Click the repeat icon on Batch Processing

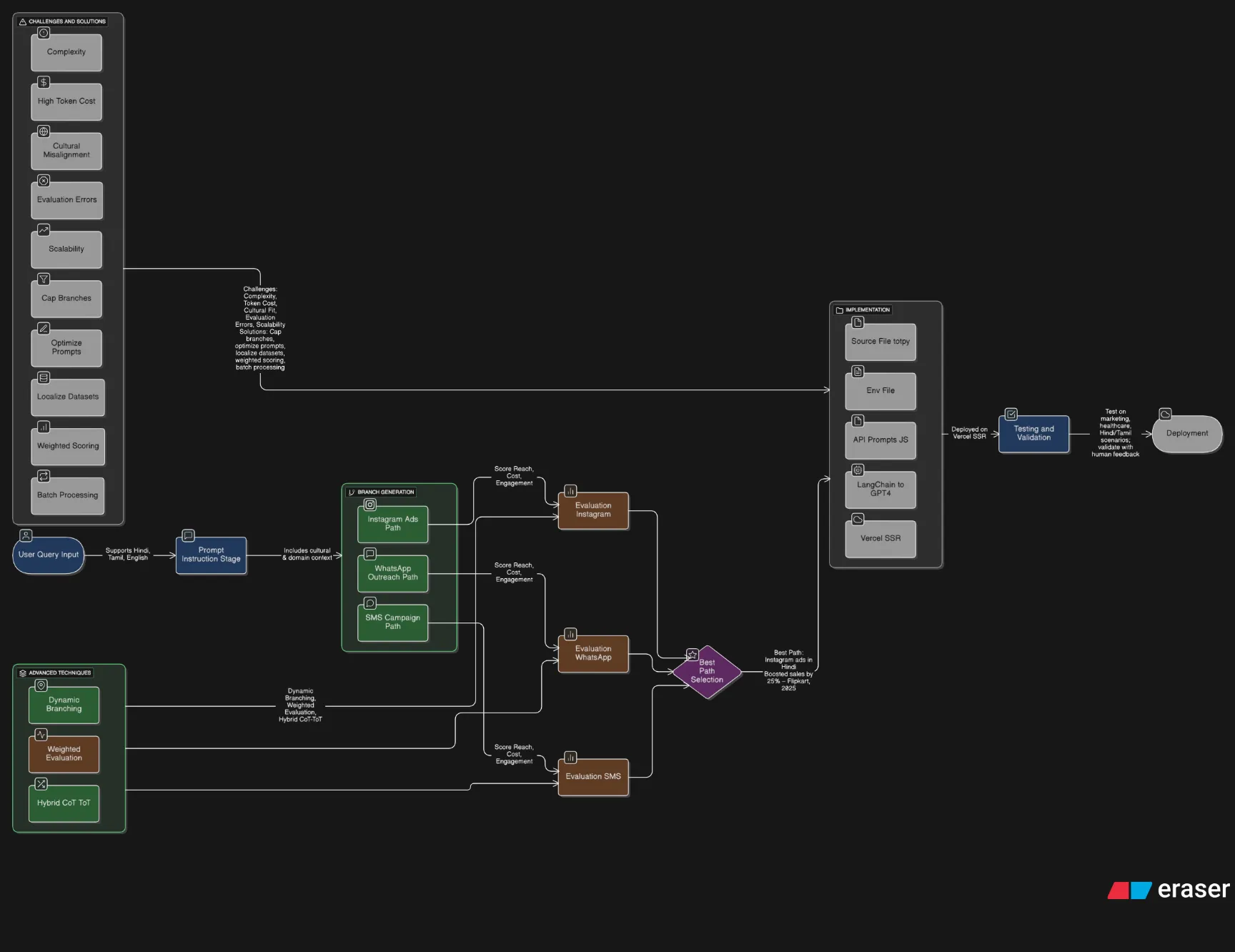(x=44, y=476)
